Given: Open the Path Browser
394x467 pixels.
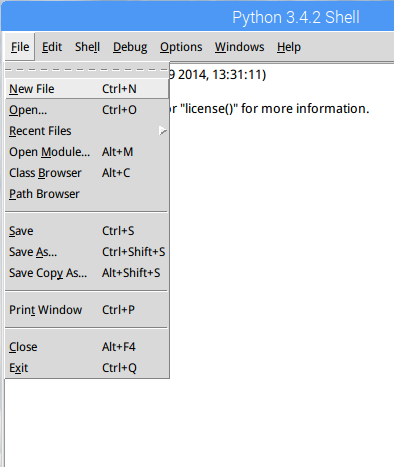Looking at the screenshot, I should click(x=87, y=194).
